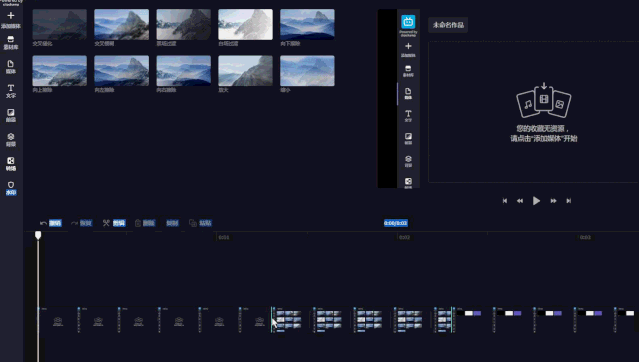
Task: Skip to start of the preview
Action: (505, 201)
